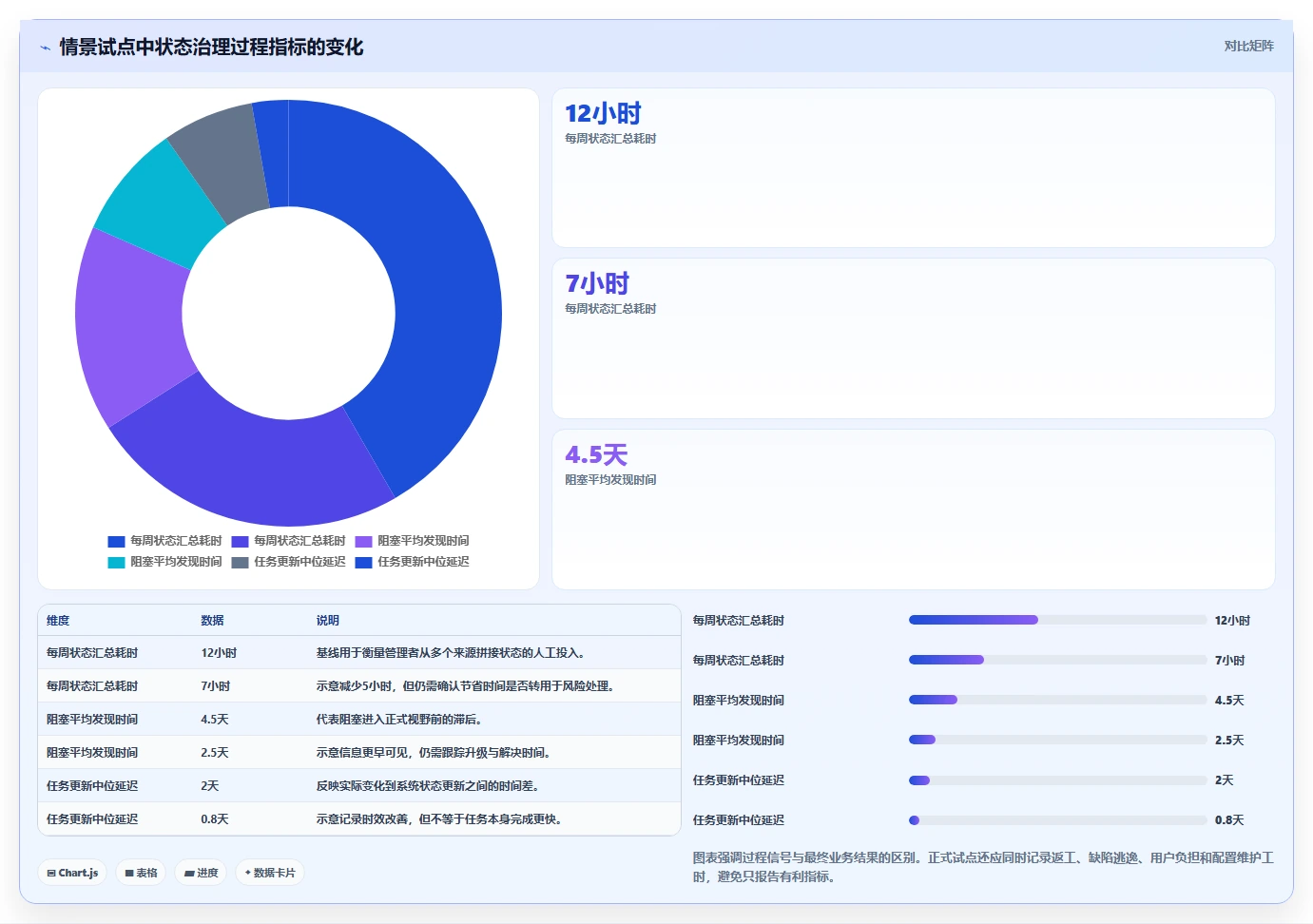Toggle the blue 每周状态汇总耗时 legend entry
Viewport: 1313px width, 924px height.
tap(164, 541)
